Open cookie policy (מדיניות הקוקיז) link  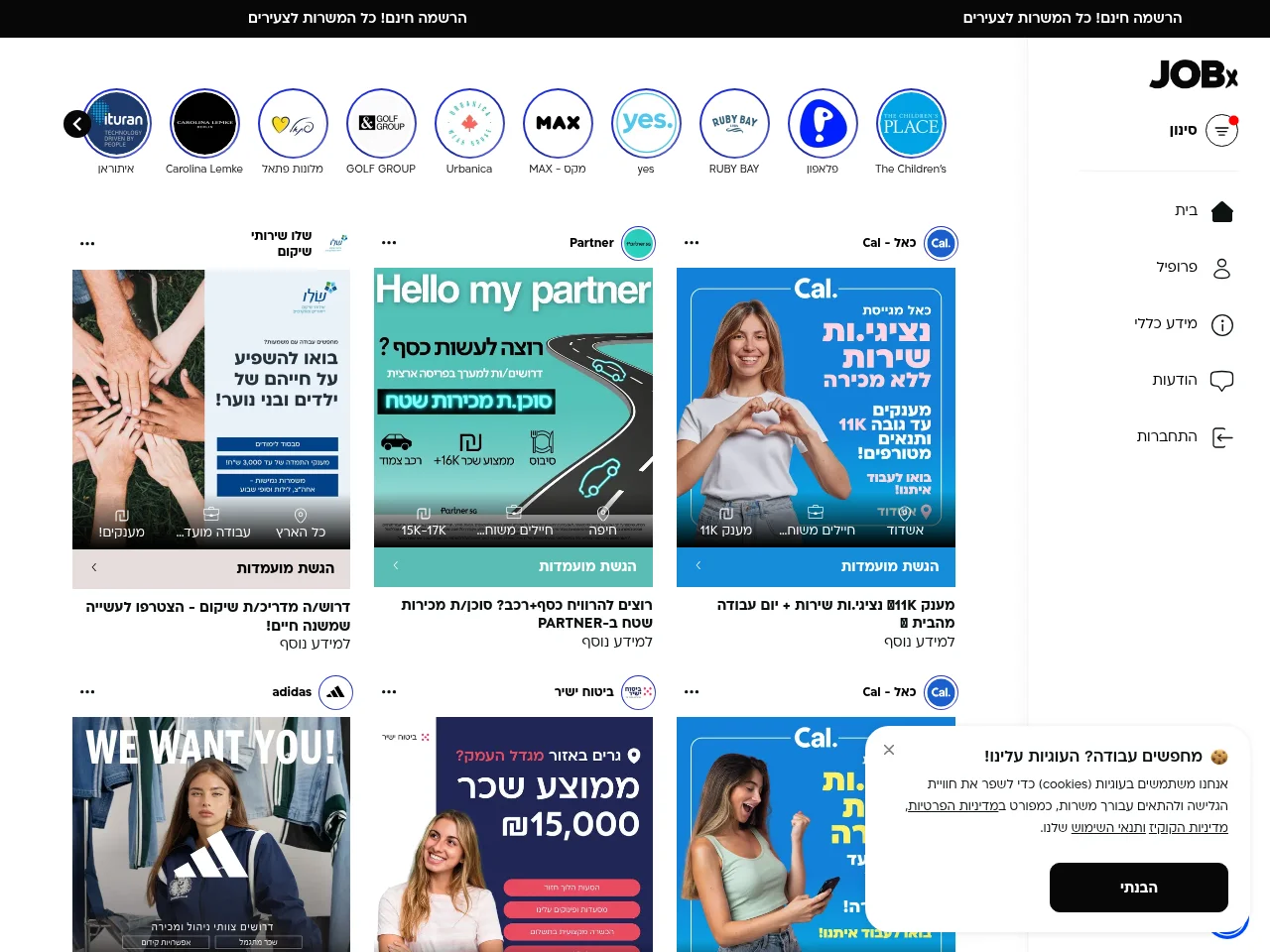[x=1189, y=828]
